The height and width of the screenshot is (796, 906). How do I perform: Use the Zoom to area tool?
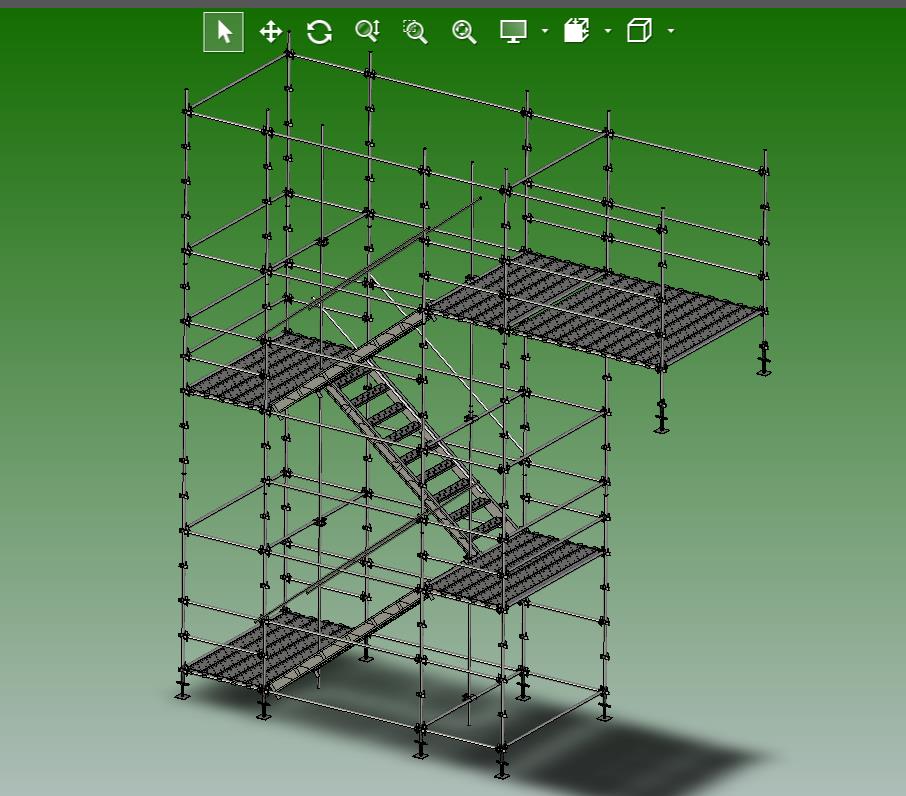pos(415,32)
